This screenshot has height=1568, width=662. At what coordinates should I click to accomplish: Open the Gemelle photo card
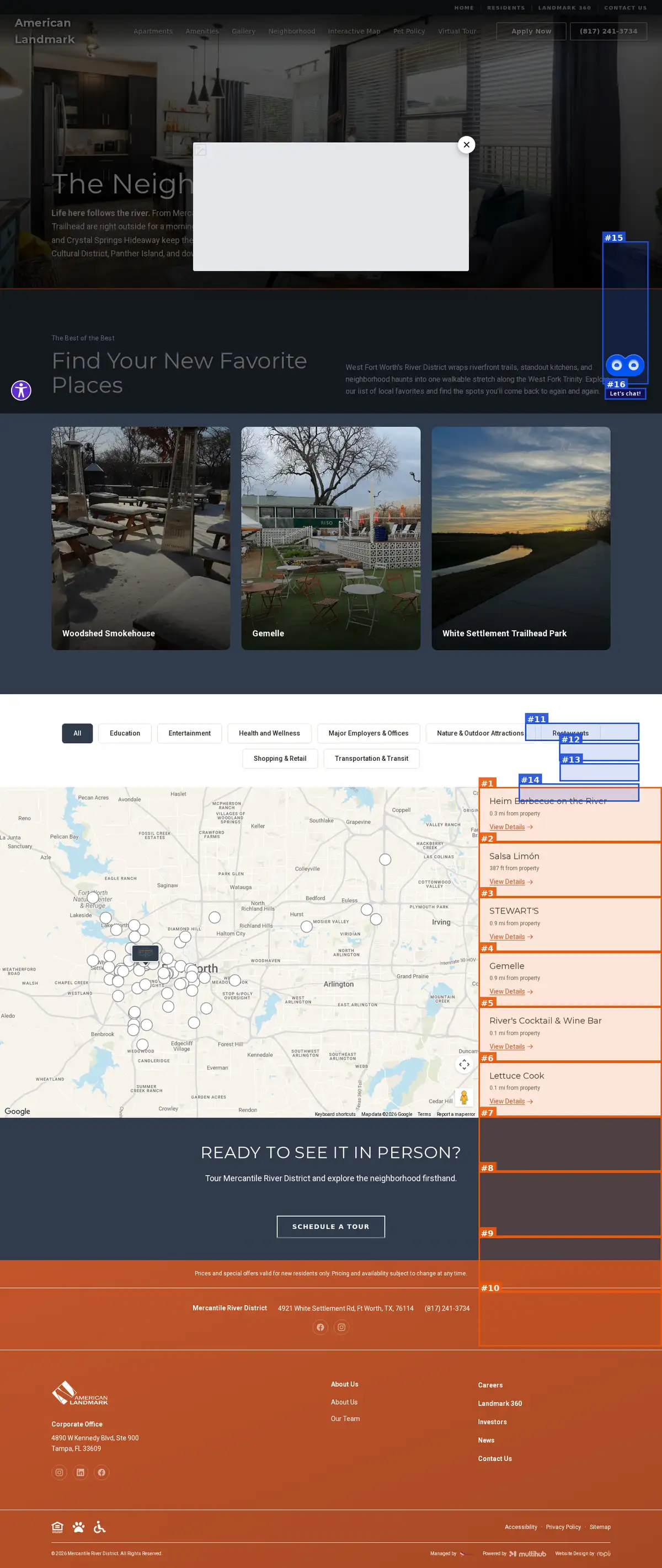[330, 538]
